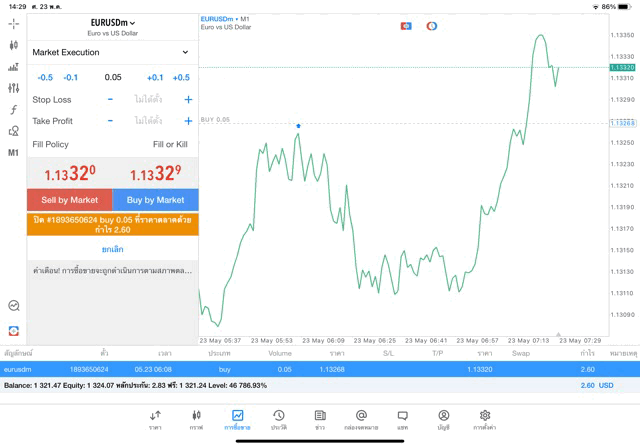Expand the EURUSDm symbol dropdown
Viewport: 640px width, 447px height.
coord(112,22)
